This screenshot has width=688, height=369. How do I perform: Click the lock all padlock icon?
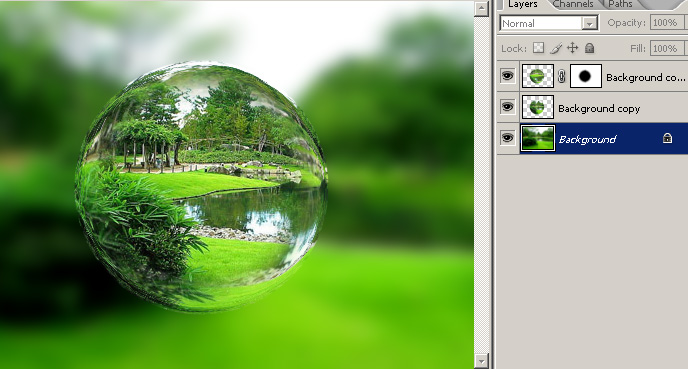(x=589, y=48)
